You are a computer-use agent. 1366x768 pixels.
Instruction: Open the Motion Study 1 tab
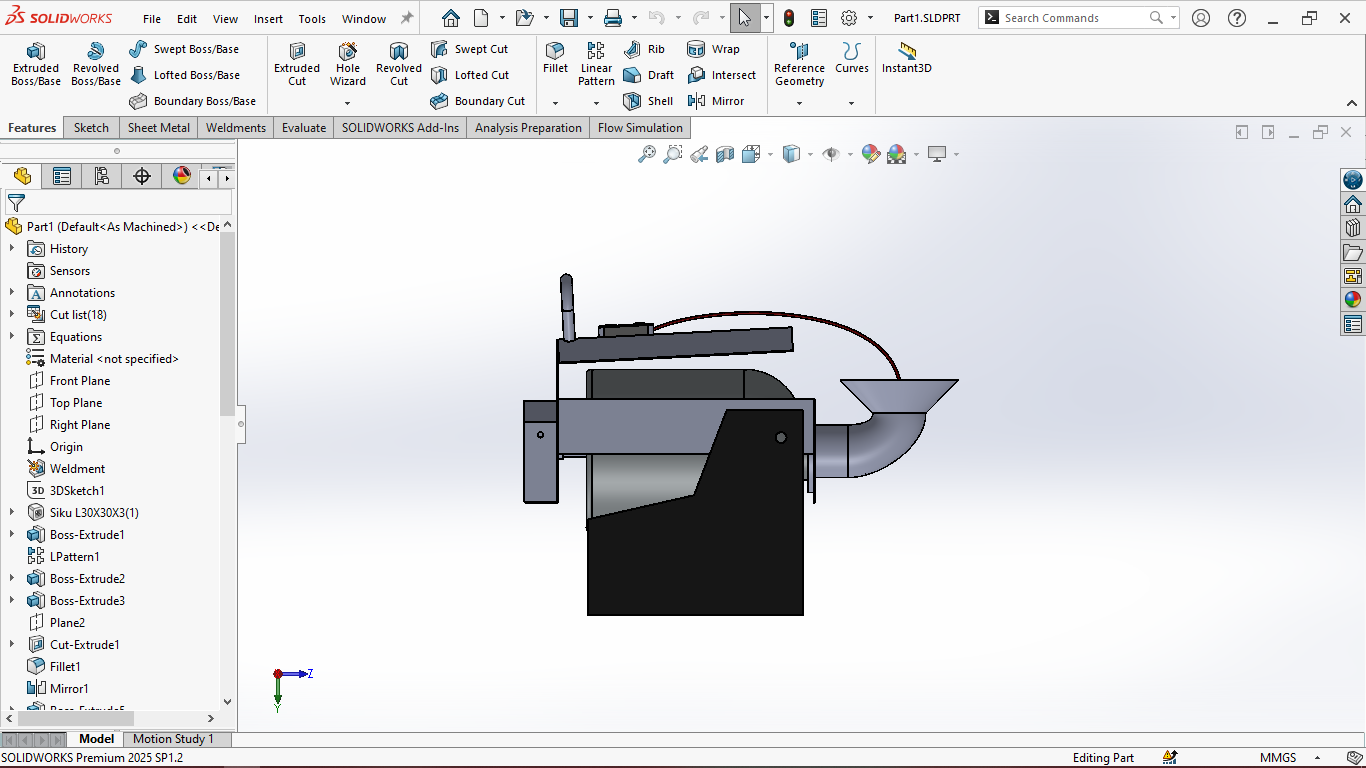(x=173, y=739)
